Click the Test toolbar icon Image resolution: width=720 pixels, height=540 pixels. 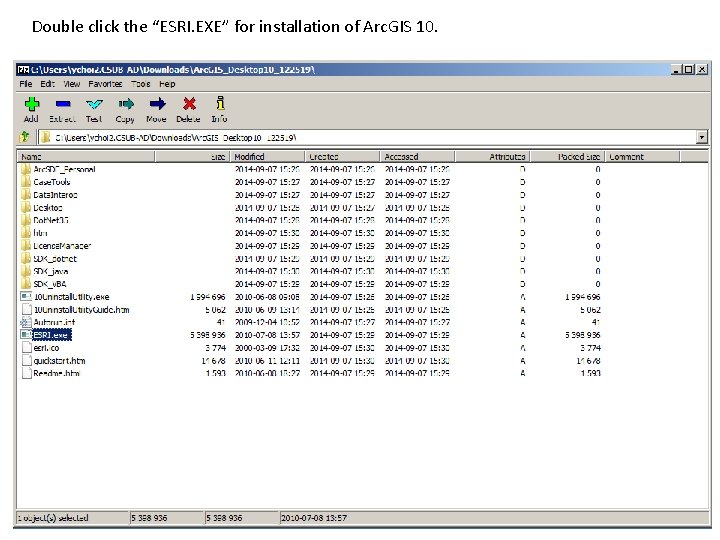94,104
